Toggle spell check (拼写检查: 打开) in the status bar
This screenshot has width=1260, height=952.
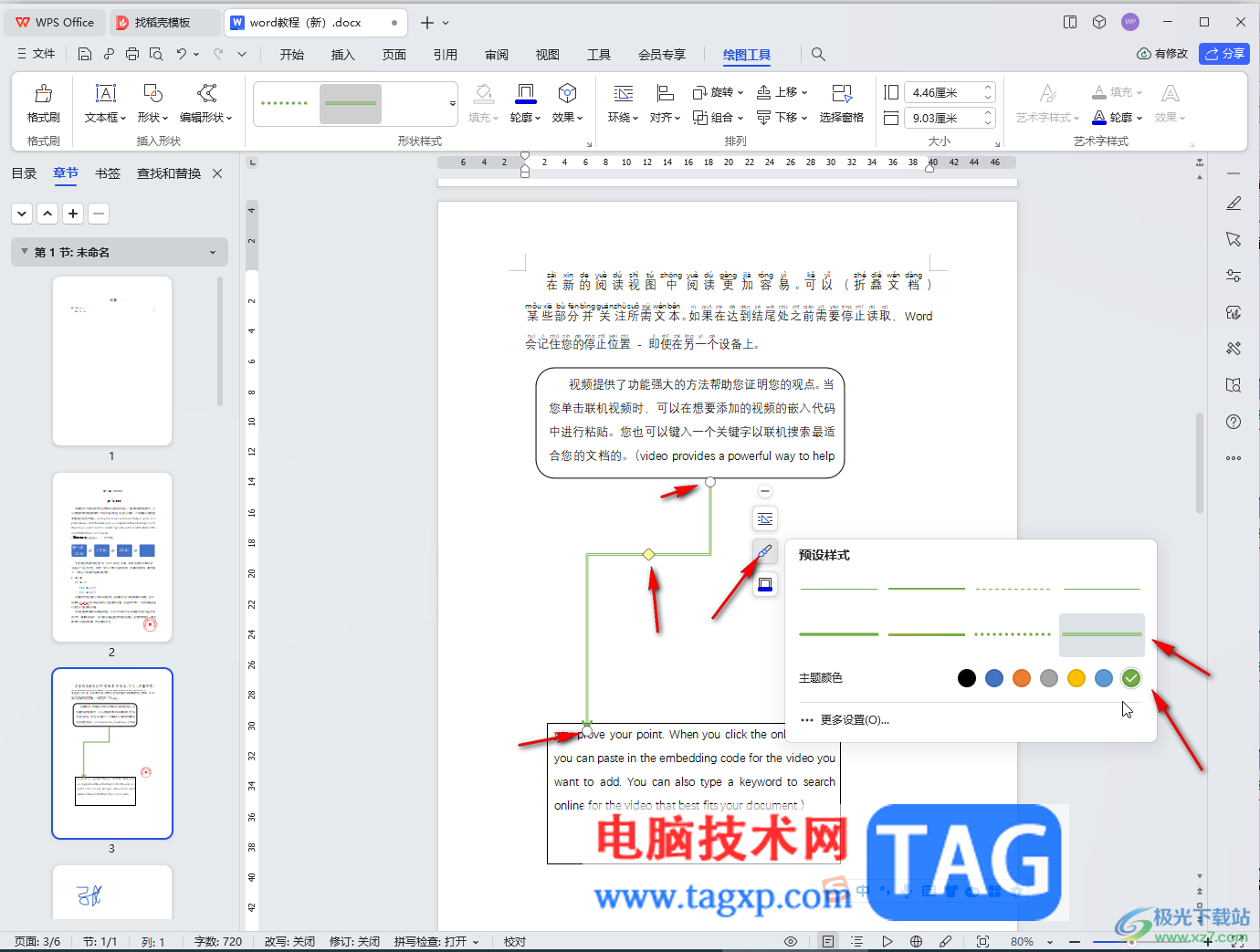tap(436, 941)
